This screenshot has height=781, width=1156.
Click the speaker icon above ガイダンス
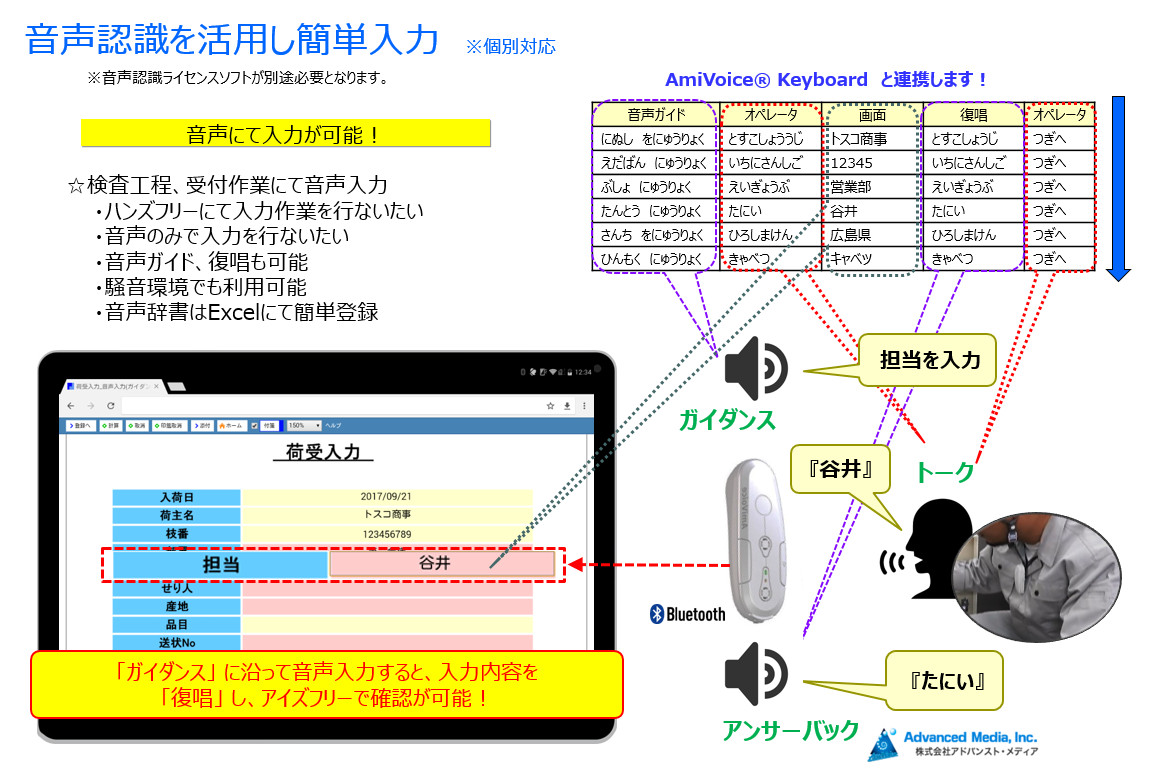tap(756, 369)
